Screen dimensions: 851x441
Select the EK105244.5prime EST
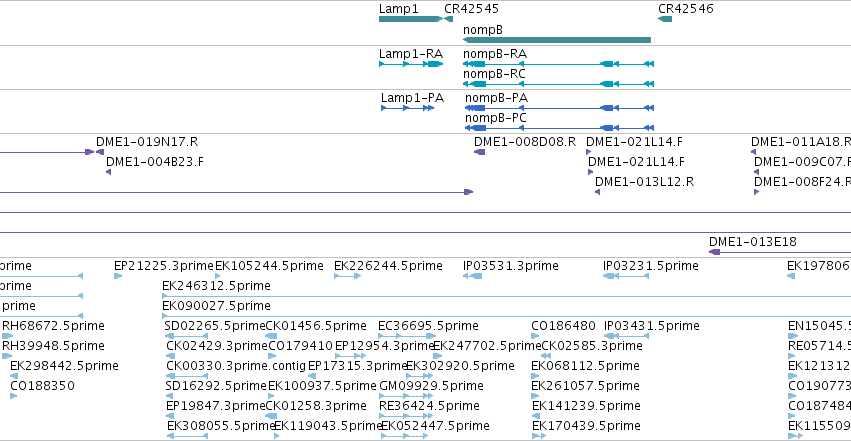pyautogui.click(x=218, y=276)
